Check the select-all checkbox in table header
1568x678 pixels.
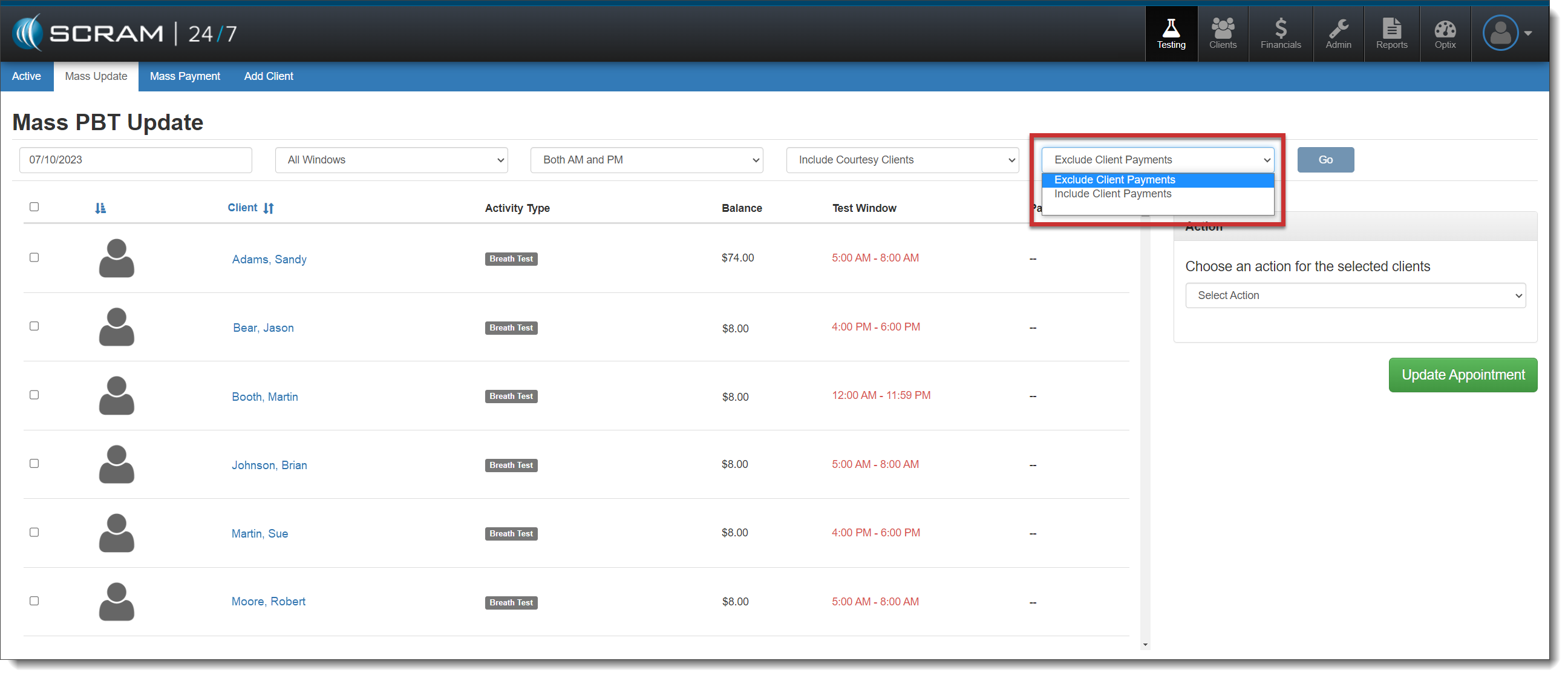(x=34, y=207)
